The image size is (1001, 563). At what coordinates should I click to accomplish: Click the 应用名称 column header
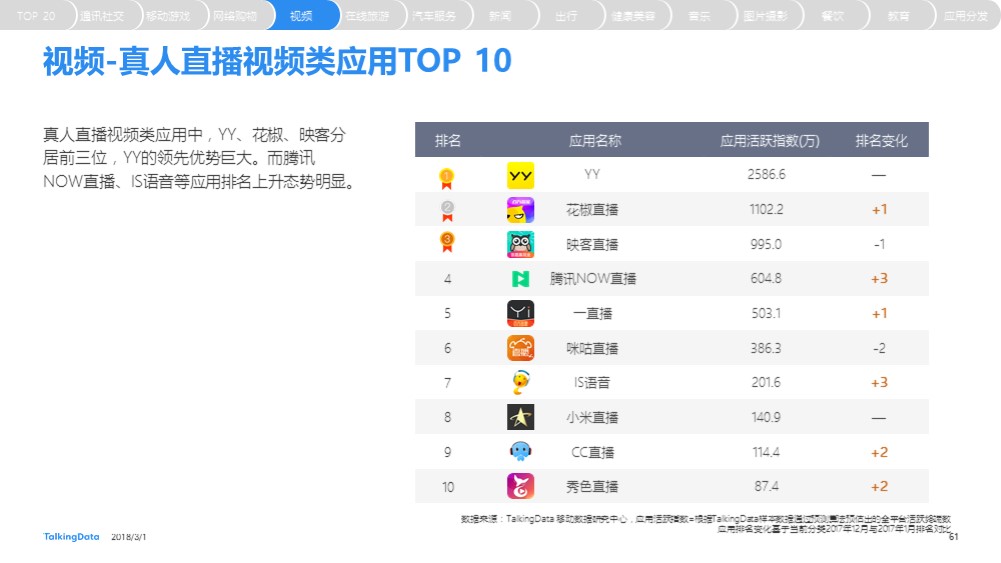click(x=594, y=140)
